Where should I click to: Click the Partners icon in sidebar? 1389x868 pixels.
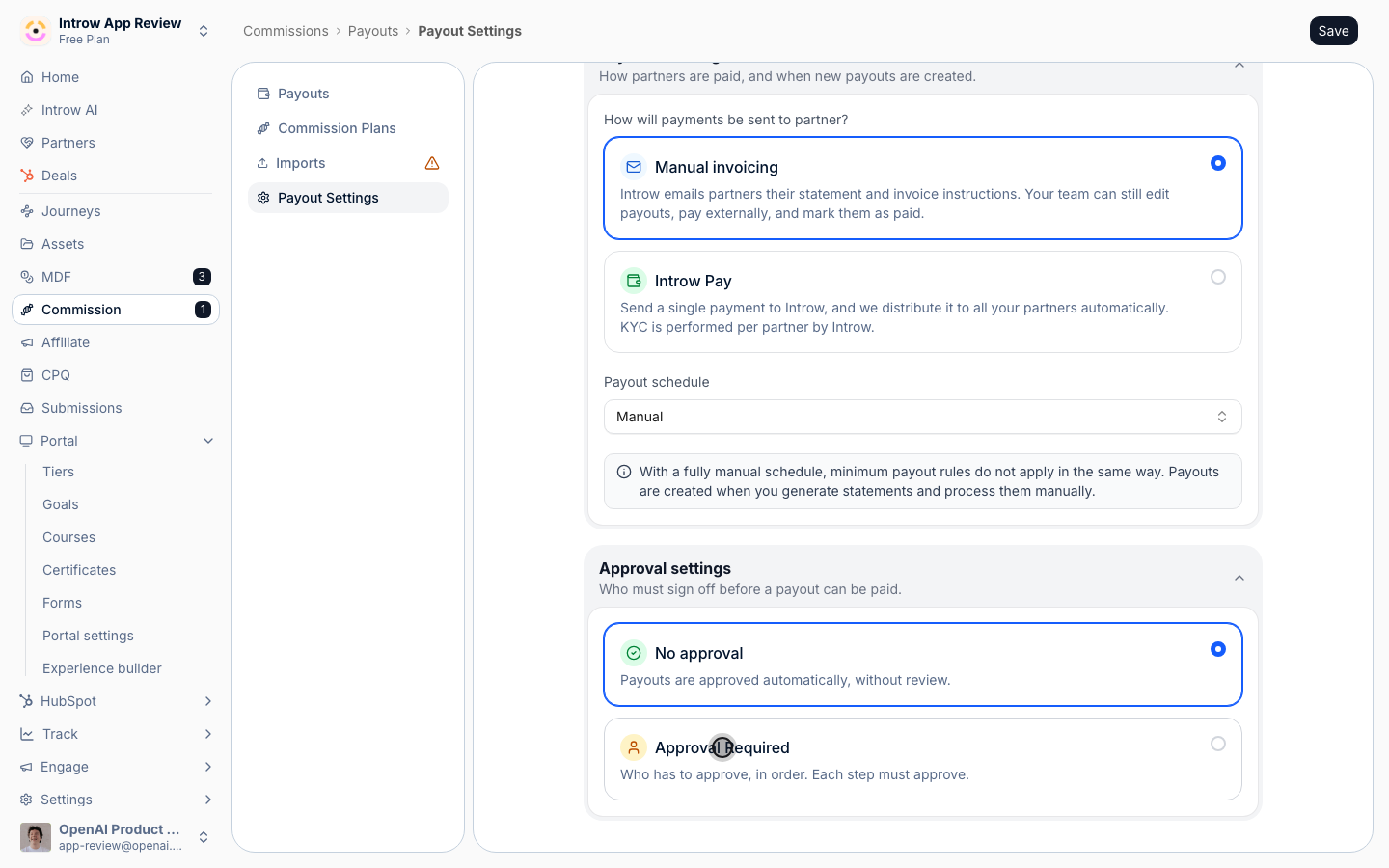tap(27, 143)
